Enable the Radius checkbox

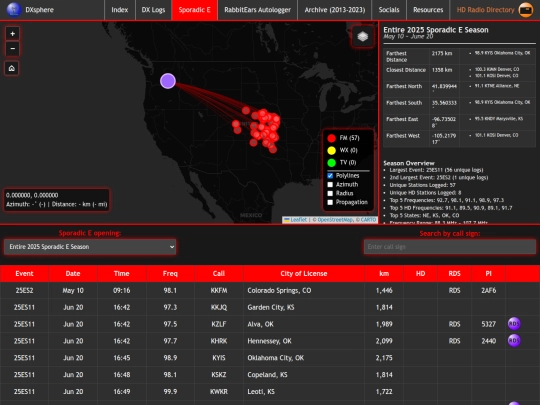(x=330, y=194)
